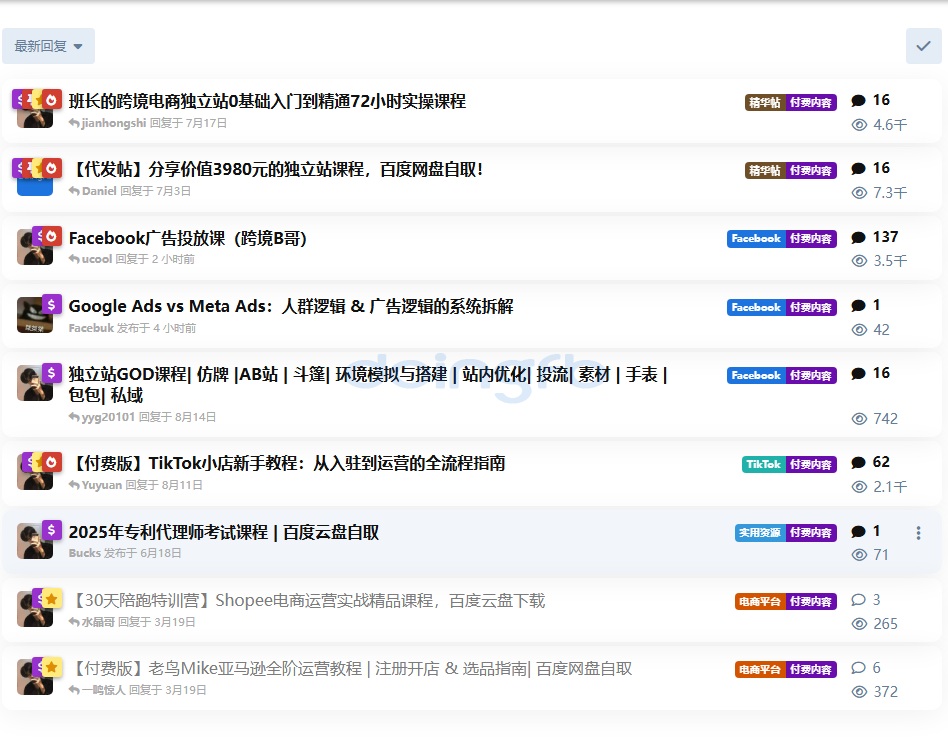Select the TikTok tag label

[x=763, y=464]
